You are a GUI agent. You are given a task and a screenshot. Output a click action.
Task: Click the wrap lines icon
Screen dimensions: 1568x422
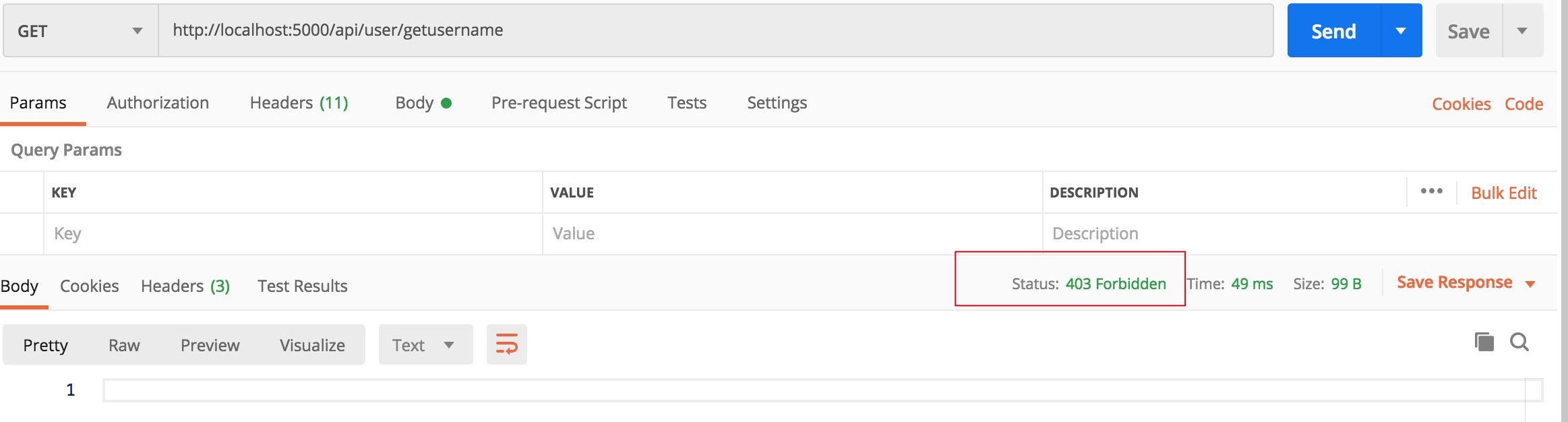pyautogui.click(x=506, y=344)
